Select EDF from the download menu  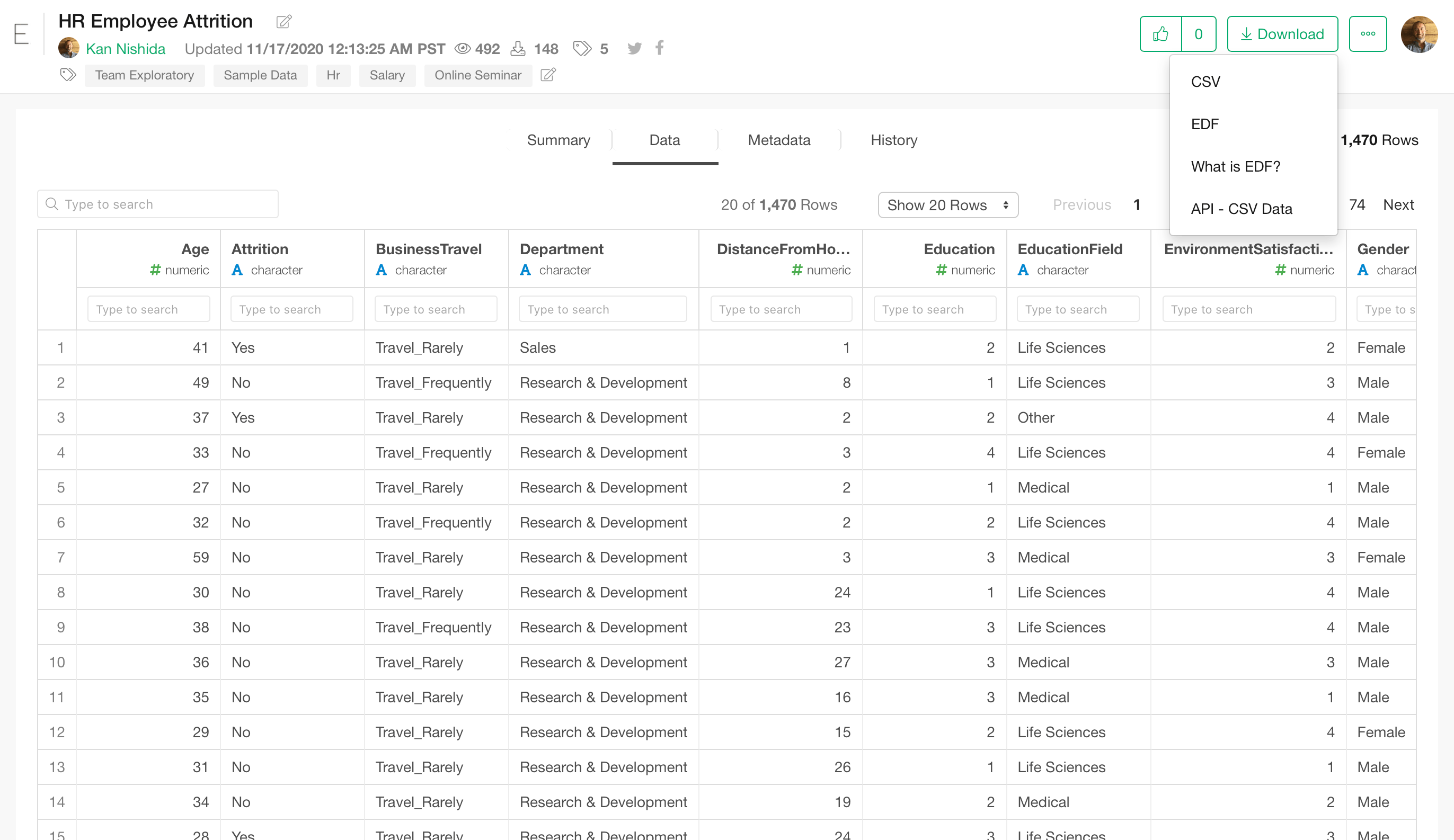tap(1205, 124)
